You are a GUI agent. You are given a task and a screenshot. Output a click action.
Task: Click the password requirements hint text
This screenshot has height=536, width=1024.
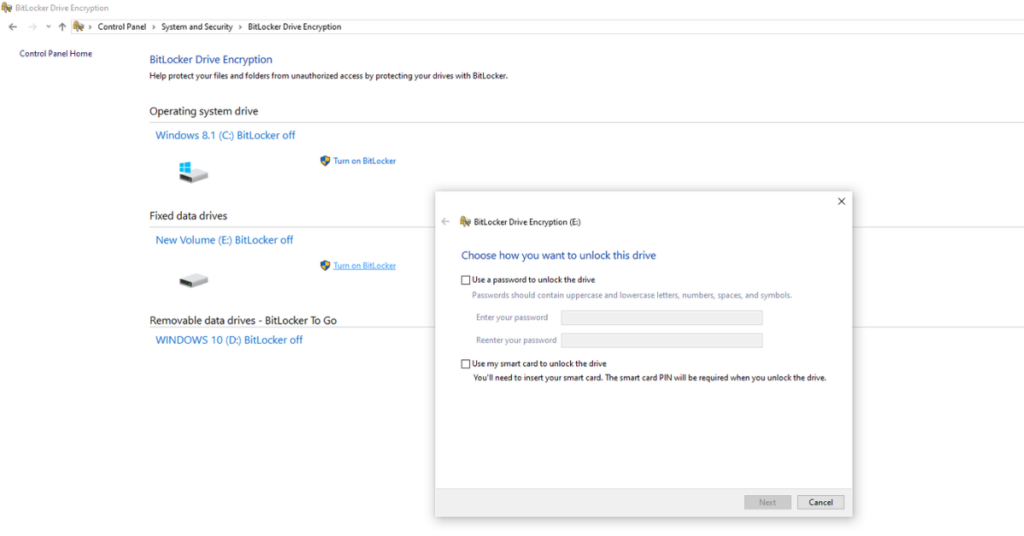632,295
